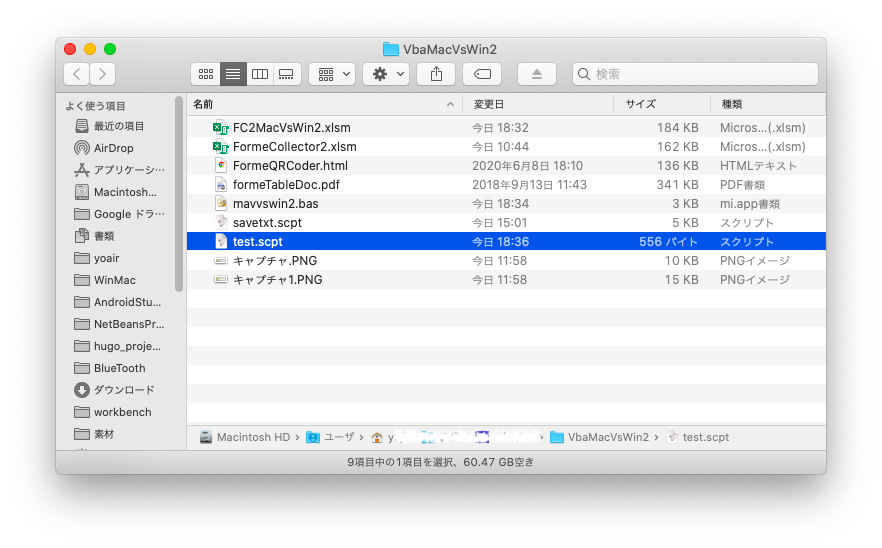Click the Eject toolbar button
The height and width of the screenshot is (548, 882).
tap(537, 74)
